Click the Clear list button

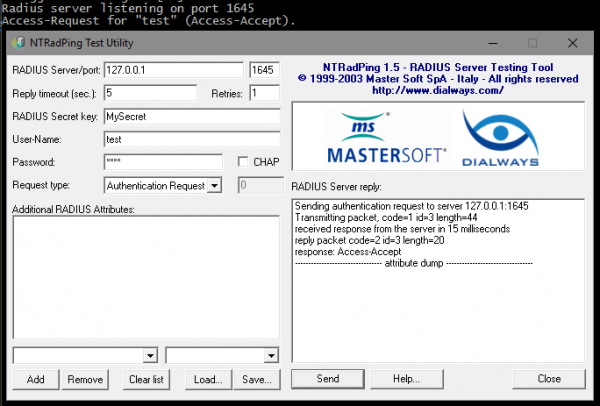tap(146, 379)
